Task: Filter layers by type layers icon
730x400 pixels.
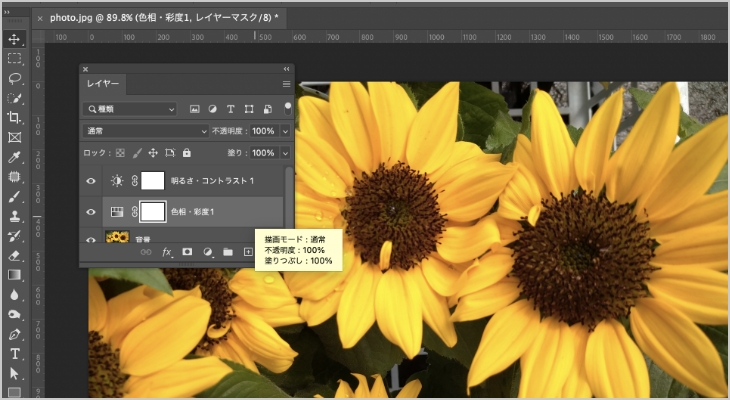Action: [x=230, y=109]
